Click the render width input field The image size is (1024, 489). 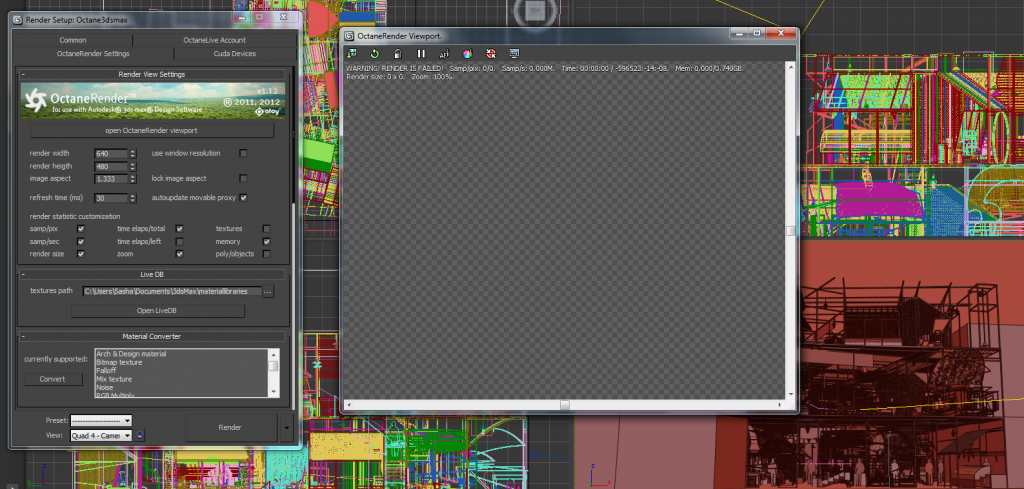point(111,153)
